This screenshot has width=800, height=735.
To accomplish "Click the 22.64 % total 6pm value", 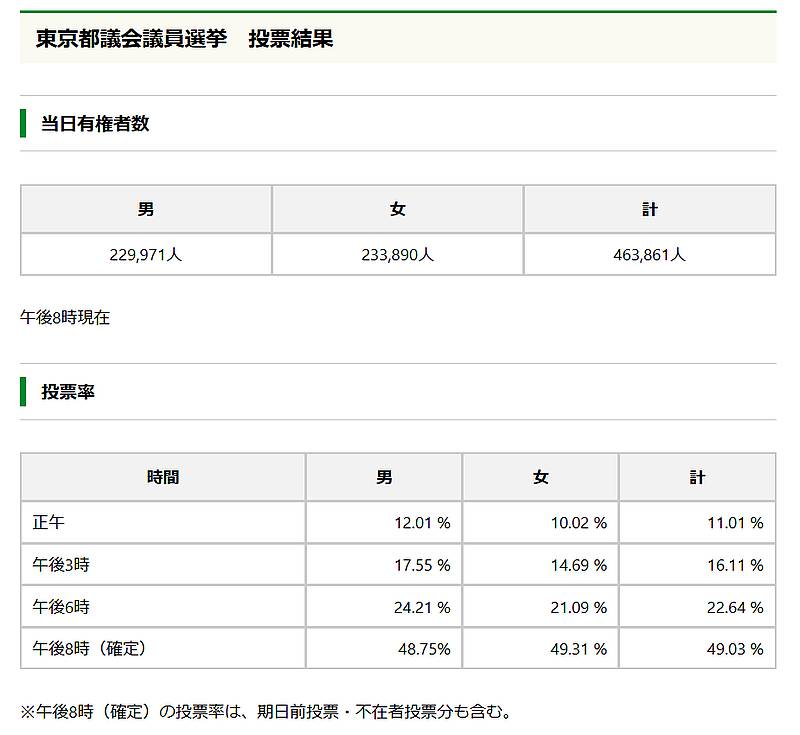I will point(735,607).
